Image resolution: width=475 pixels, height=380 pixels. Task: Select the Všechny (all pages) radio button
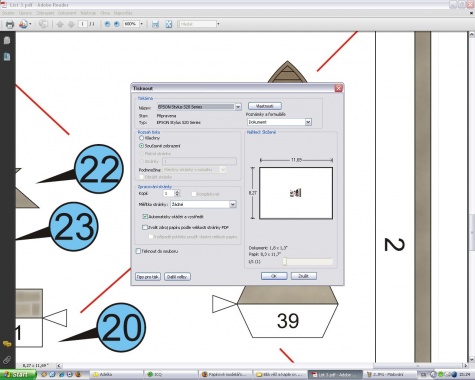point(141,138)
